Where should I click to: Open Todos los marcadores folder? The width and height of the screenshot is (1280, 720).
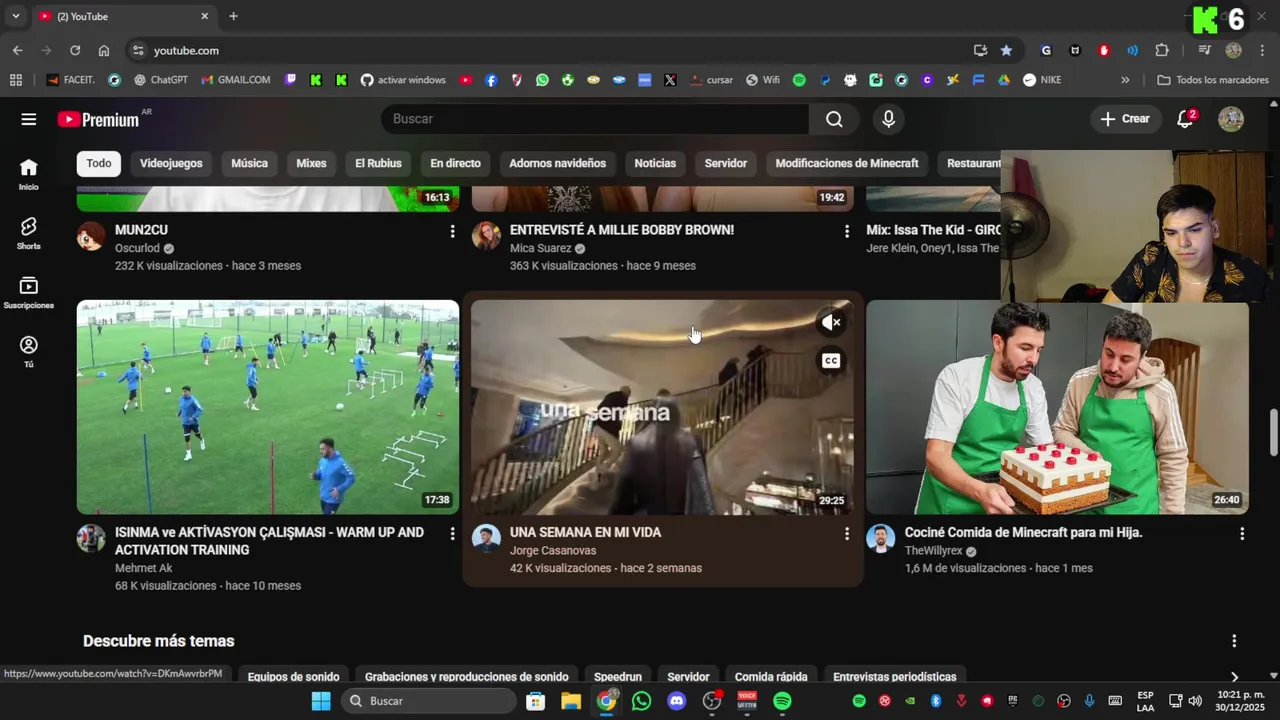(1212, 80)
